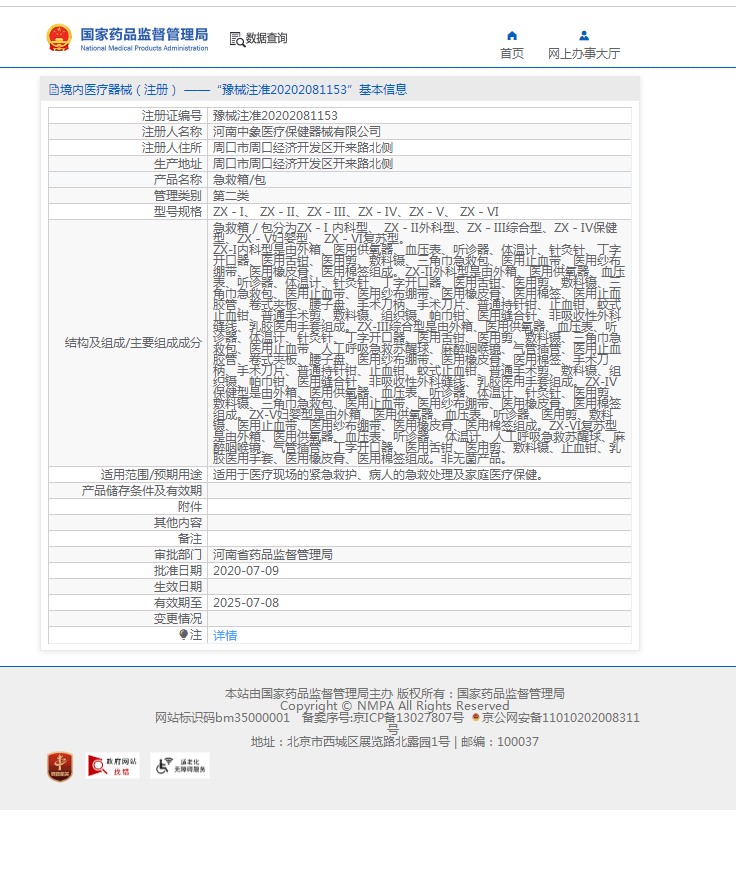This screenshot has height=870, width=736.
Task: Click 第二类 management category value
Action: pos(231,196)
